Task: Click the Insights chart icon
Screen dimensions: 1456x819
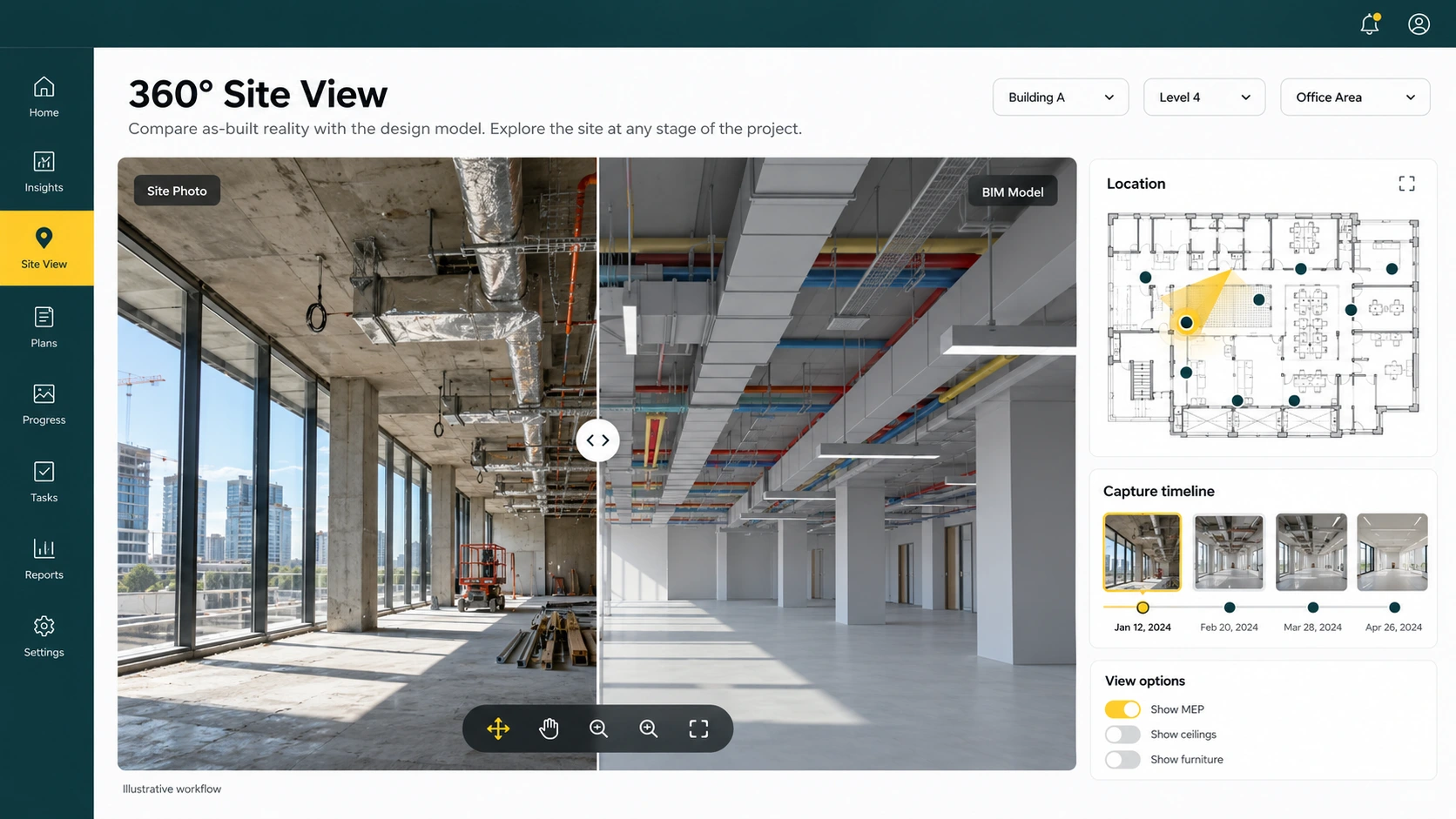Action: coord(44,161)
